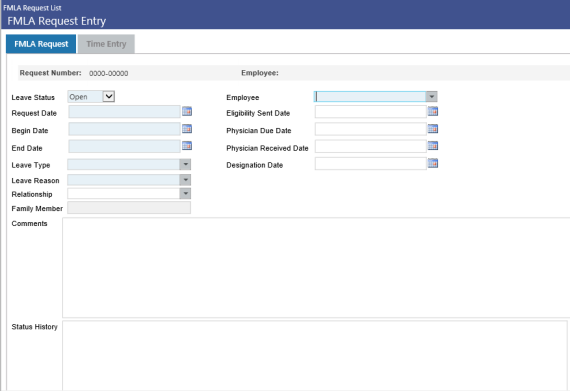Click the Family Member text field
570x391 pixels.
point(129,208)
